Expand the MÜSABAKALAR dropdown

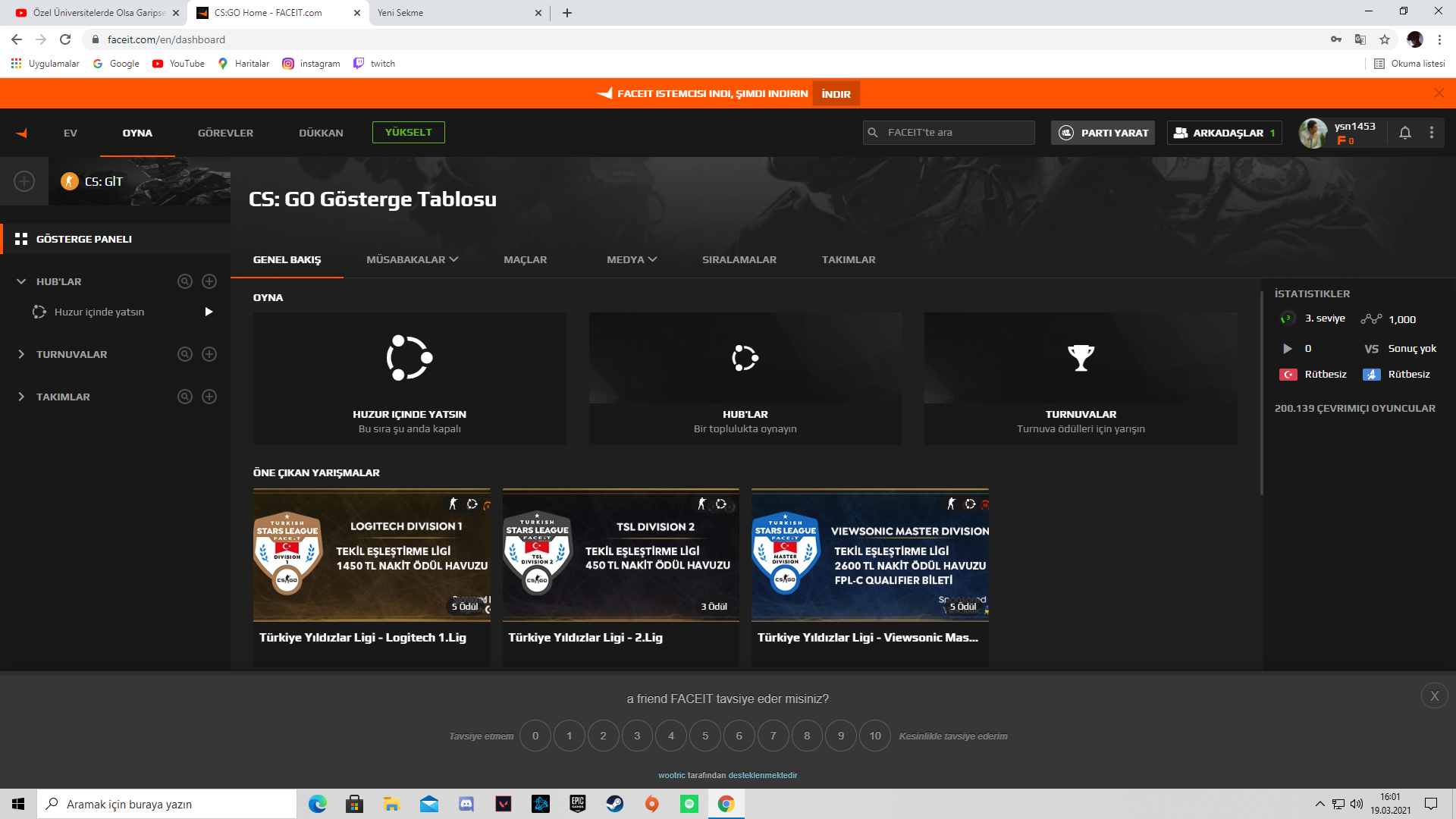(x=412, y=259)
